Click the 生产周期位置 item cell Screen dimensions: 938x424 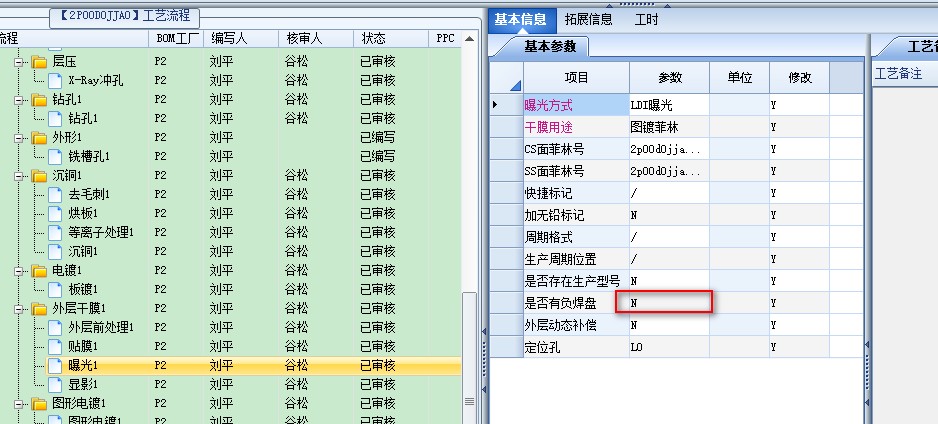pyautogui.click(x=576, y=260)
